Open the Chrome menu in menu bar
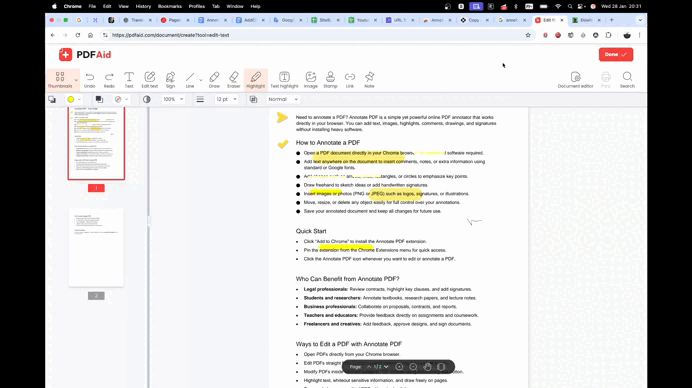The height and width of the screenshot is (388, 692). click(72, 6)
